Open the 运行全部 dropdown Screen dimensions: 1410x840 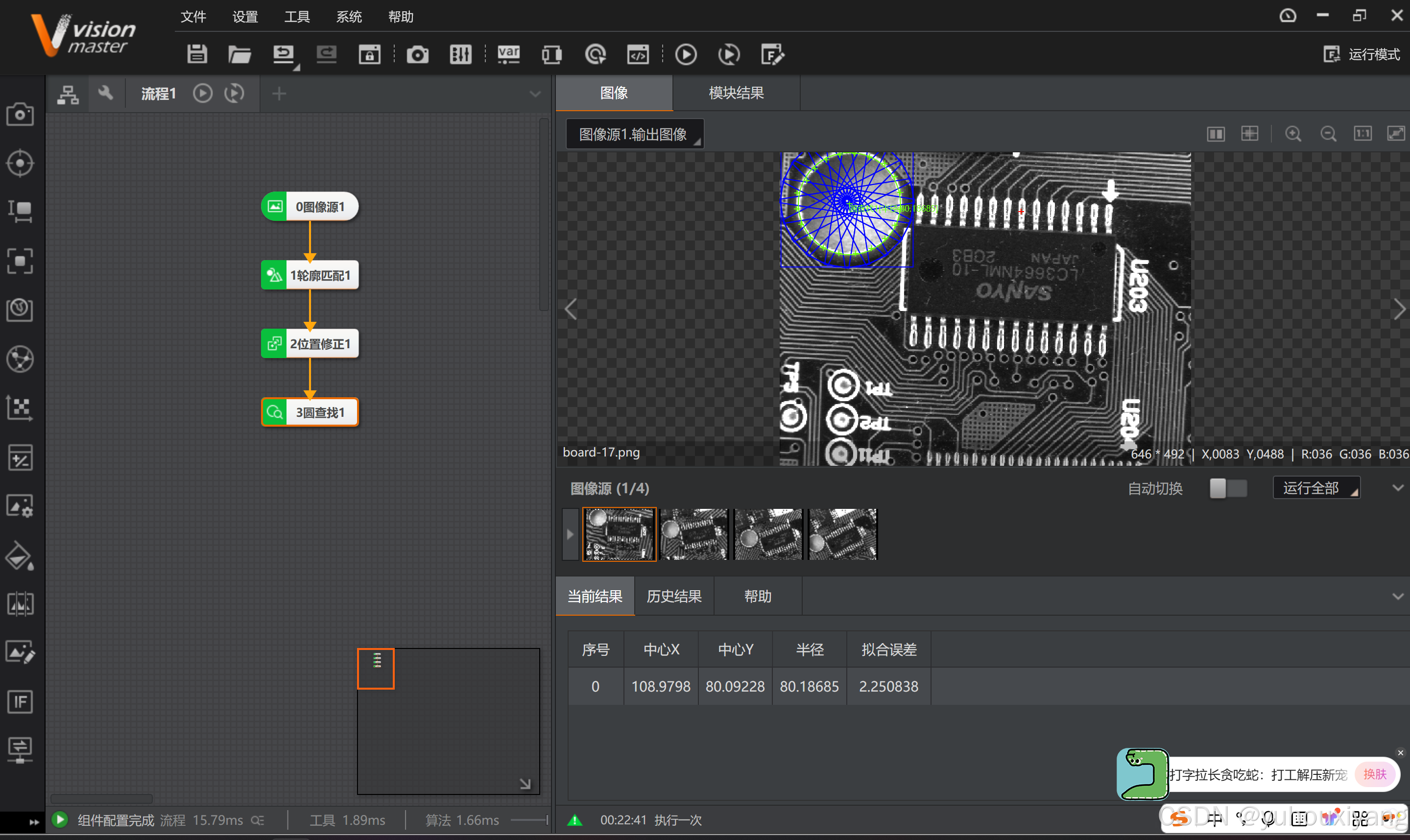[1316, 488]
